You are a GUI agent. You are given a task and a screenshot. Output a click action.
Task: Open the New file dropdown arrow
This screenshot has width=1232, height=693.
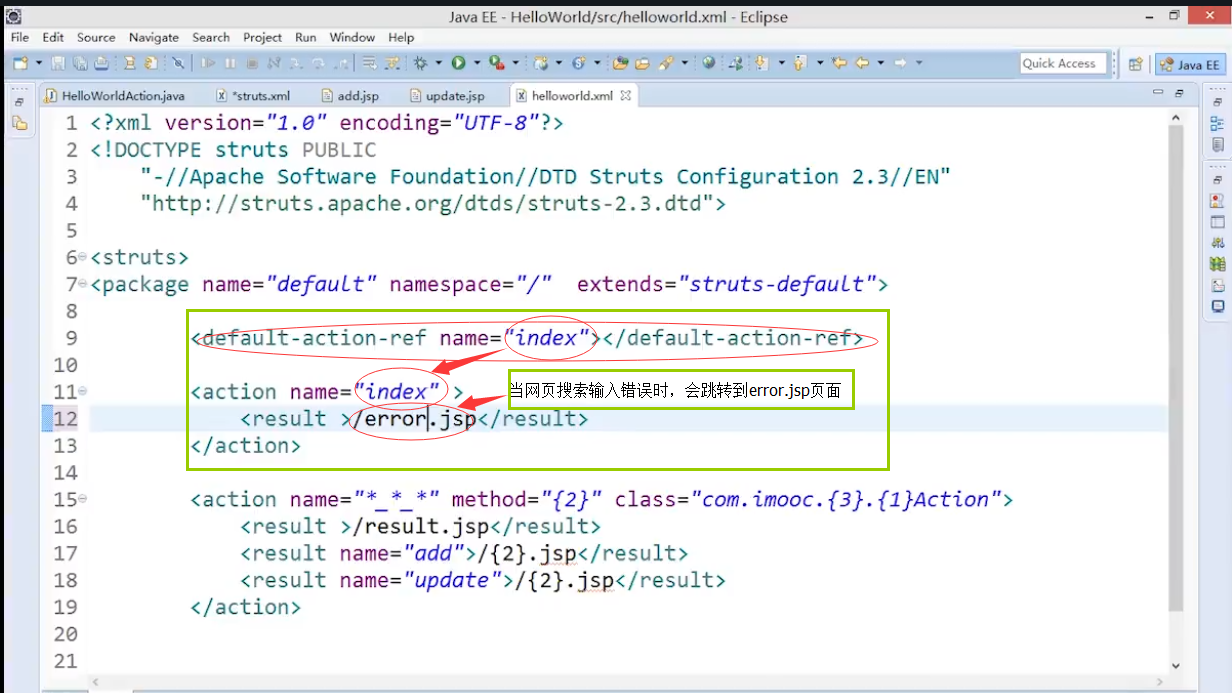39,63
